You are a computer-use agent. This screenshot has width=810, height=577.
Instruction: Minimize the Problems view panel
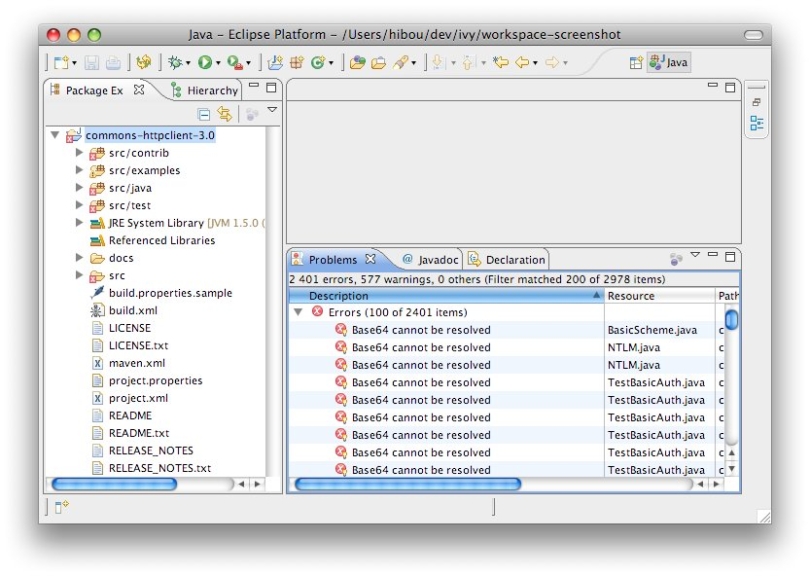[x=713, y=254]
